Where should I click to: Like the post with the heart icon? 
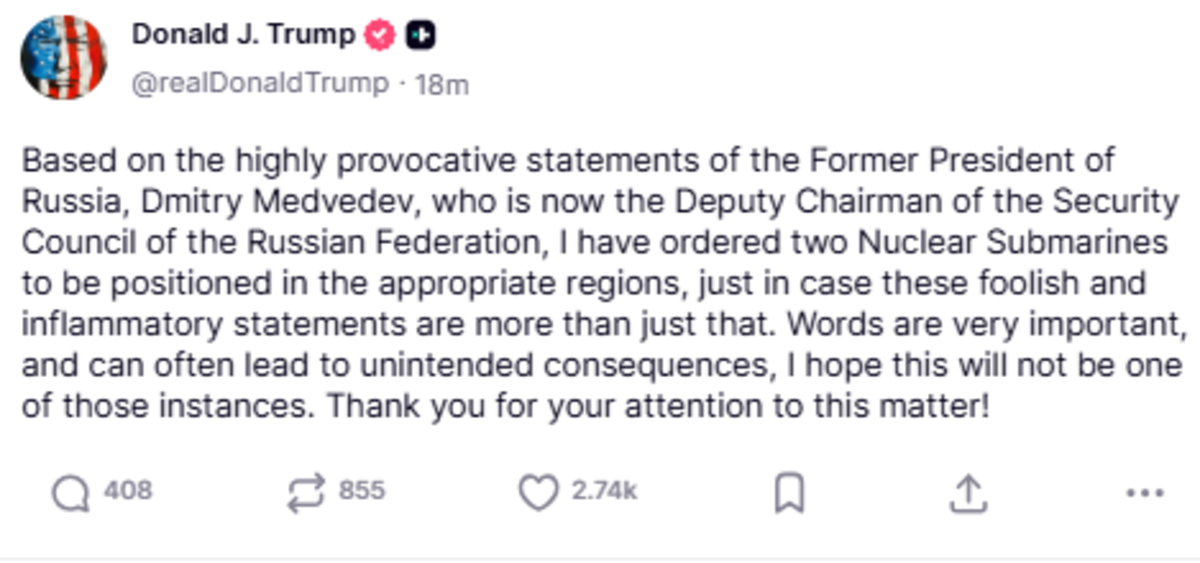click(539, 492)
